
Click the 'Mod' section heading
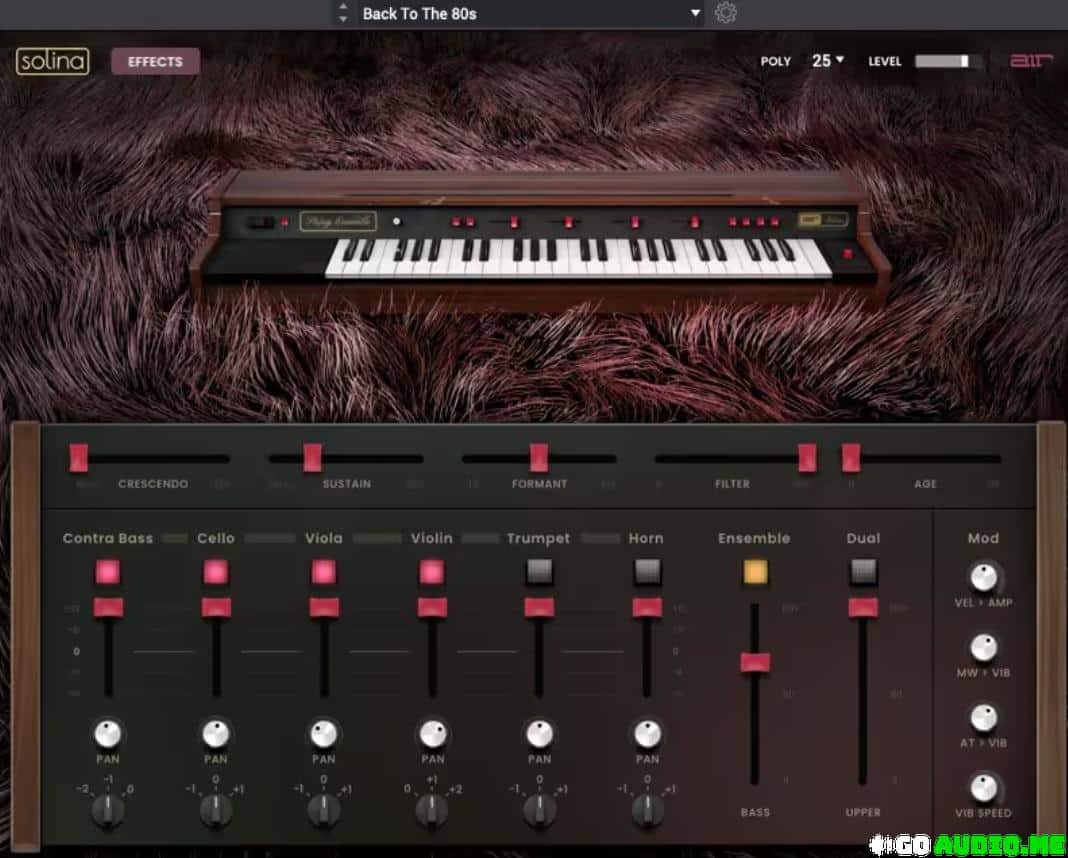tap(984, 538)
